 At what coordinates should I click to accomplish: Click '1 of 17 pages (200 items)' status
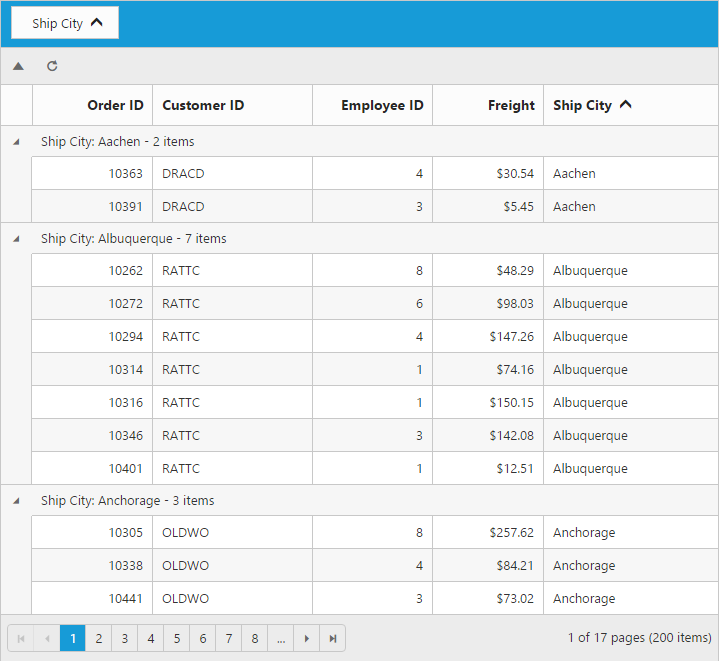pos(640,638)
